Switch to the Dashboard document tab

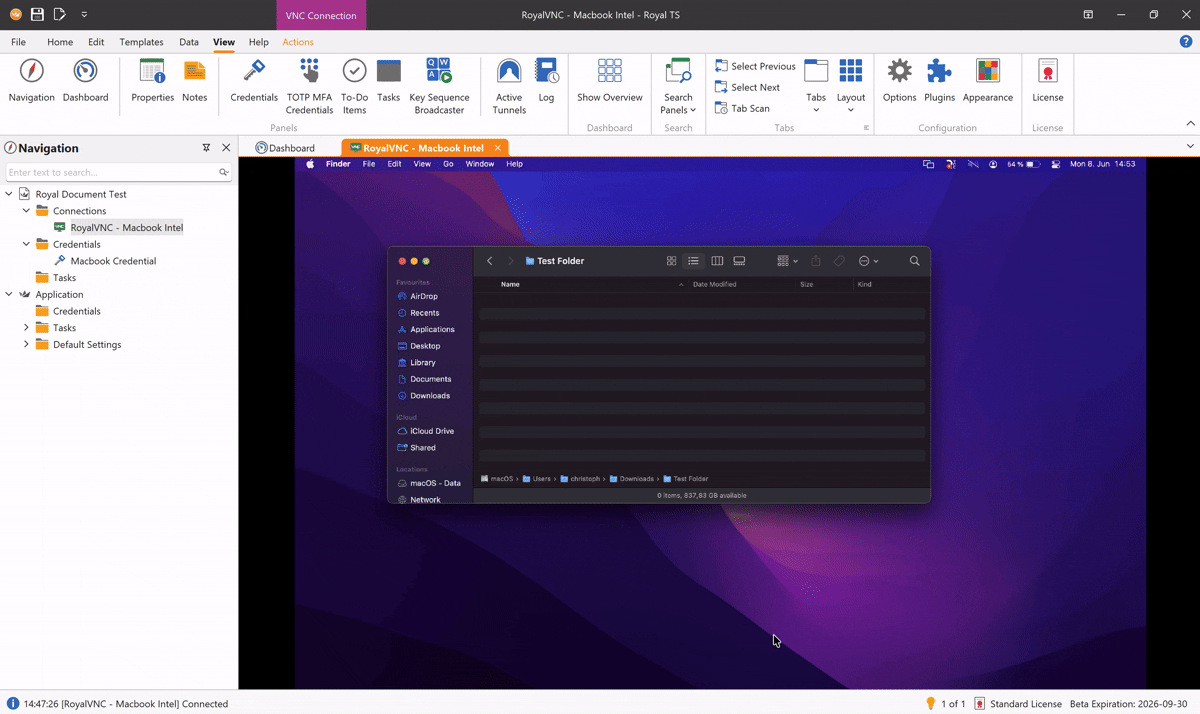(285, 148)
